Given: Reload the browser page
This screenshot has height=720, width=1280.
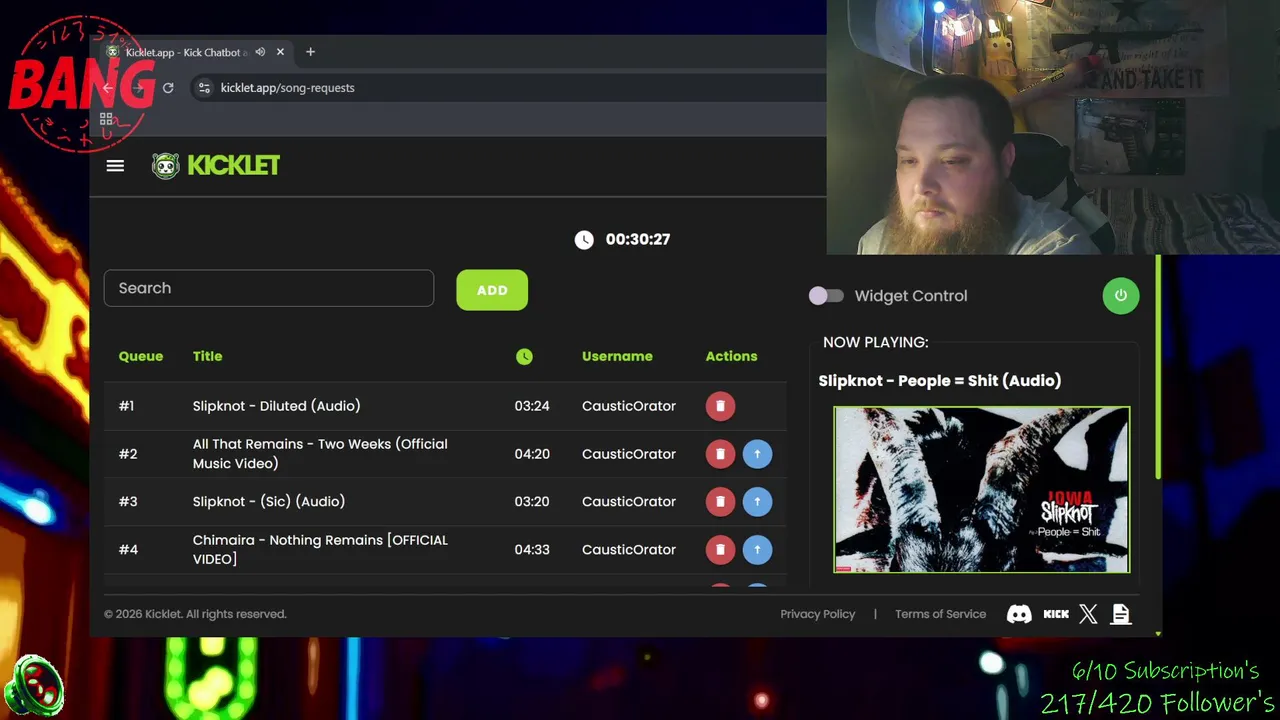Looking at the screenshot, I should click(168, 88).
